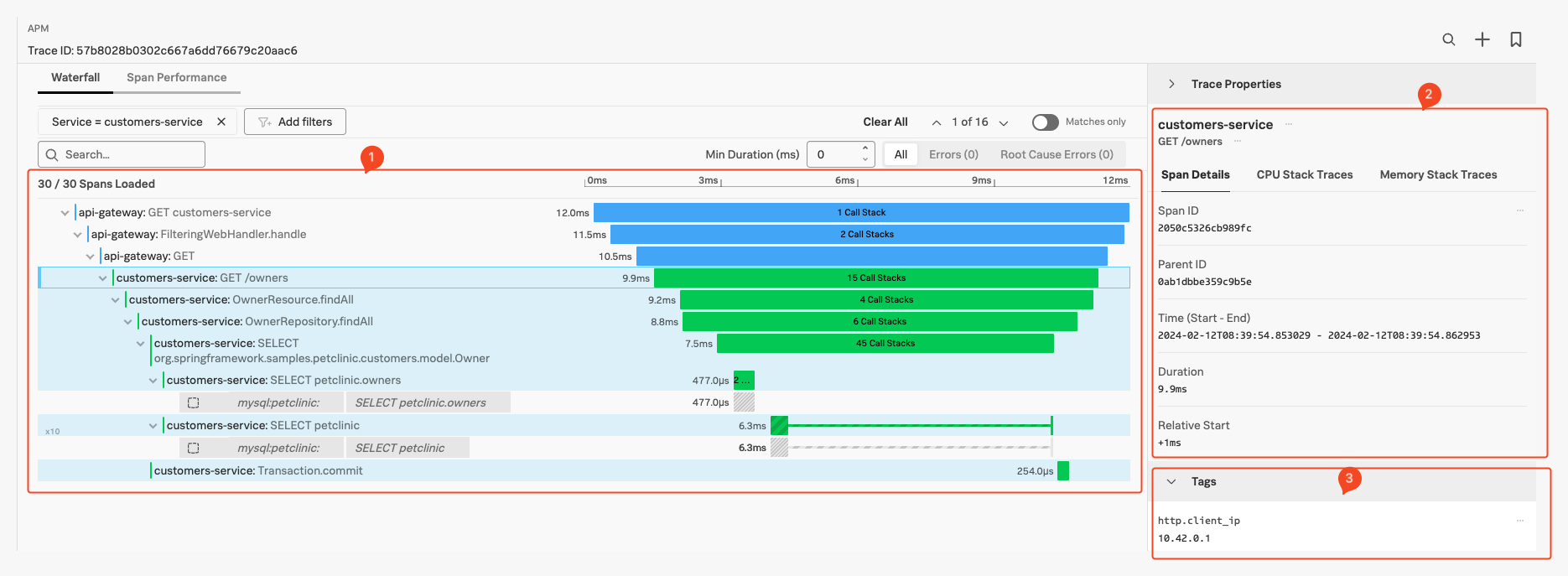Click the 6.3ms SELECT petclinic span line
This screenshot has height=576, width=1568.
pos(911,426)
